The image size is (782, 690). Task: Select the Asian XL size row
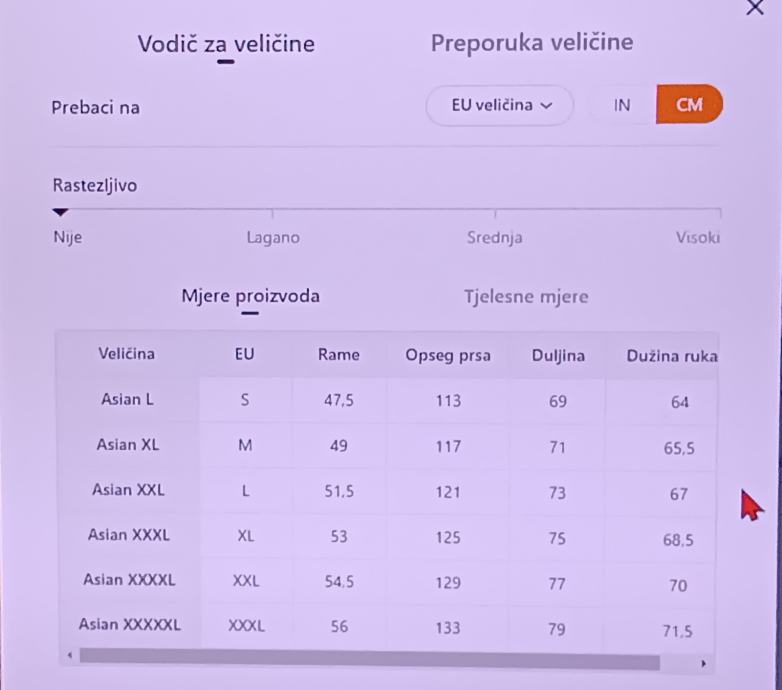point(127,445)
